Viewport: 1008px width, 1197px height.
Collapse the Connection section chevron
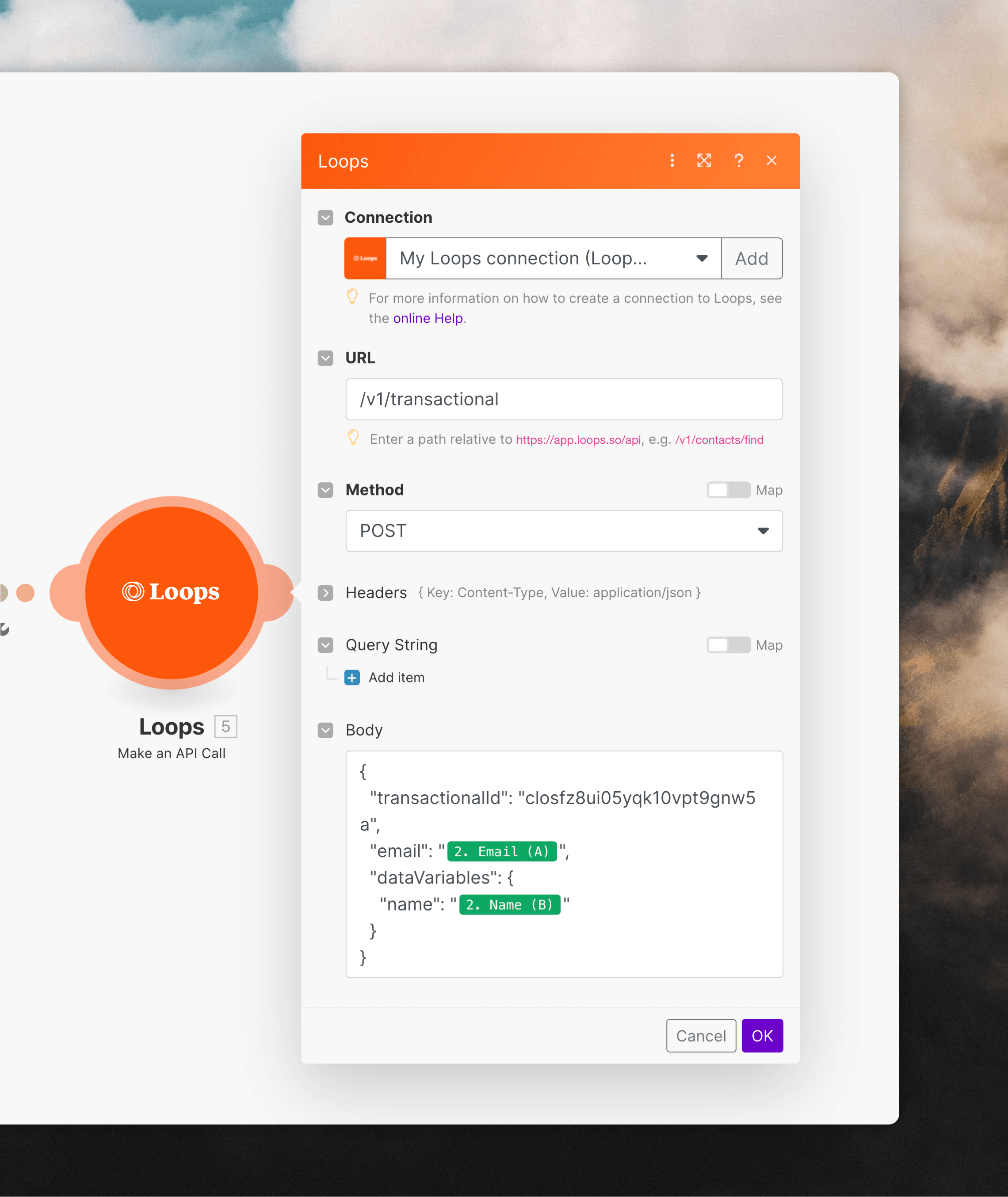[x=326, y=217]
